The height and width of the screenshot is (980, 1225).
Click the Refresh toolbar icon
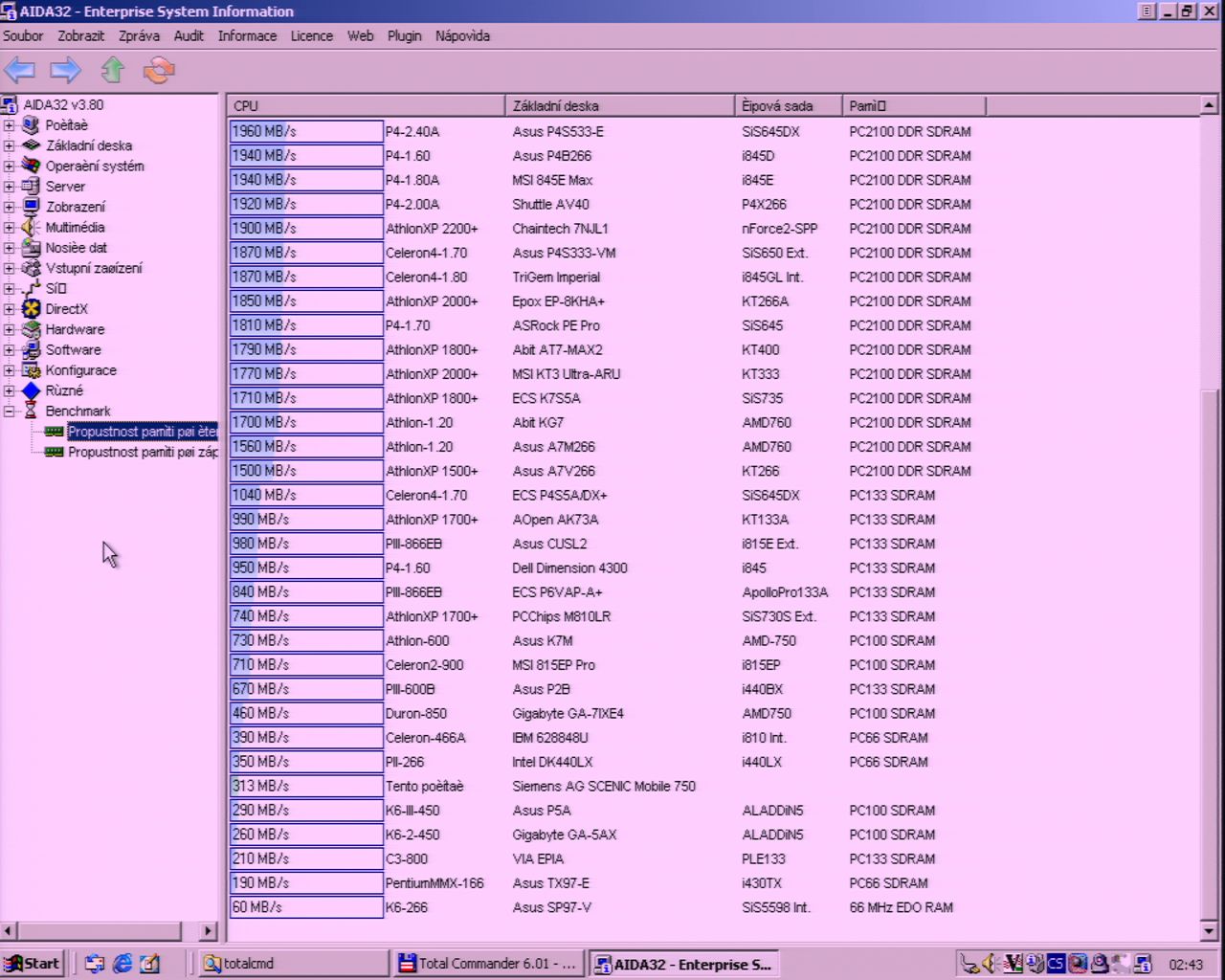[x=159, y=70]
